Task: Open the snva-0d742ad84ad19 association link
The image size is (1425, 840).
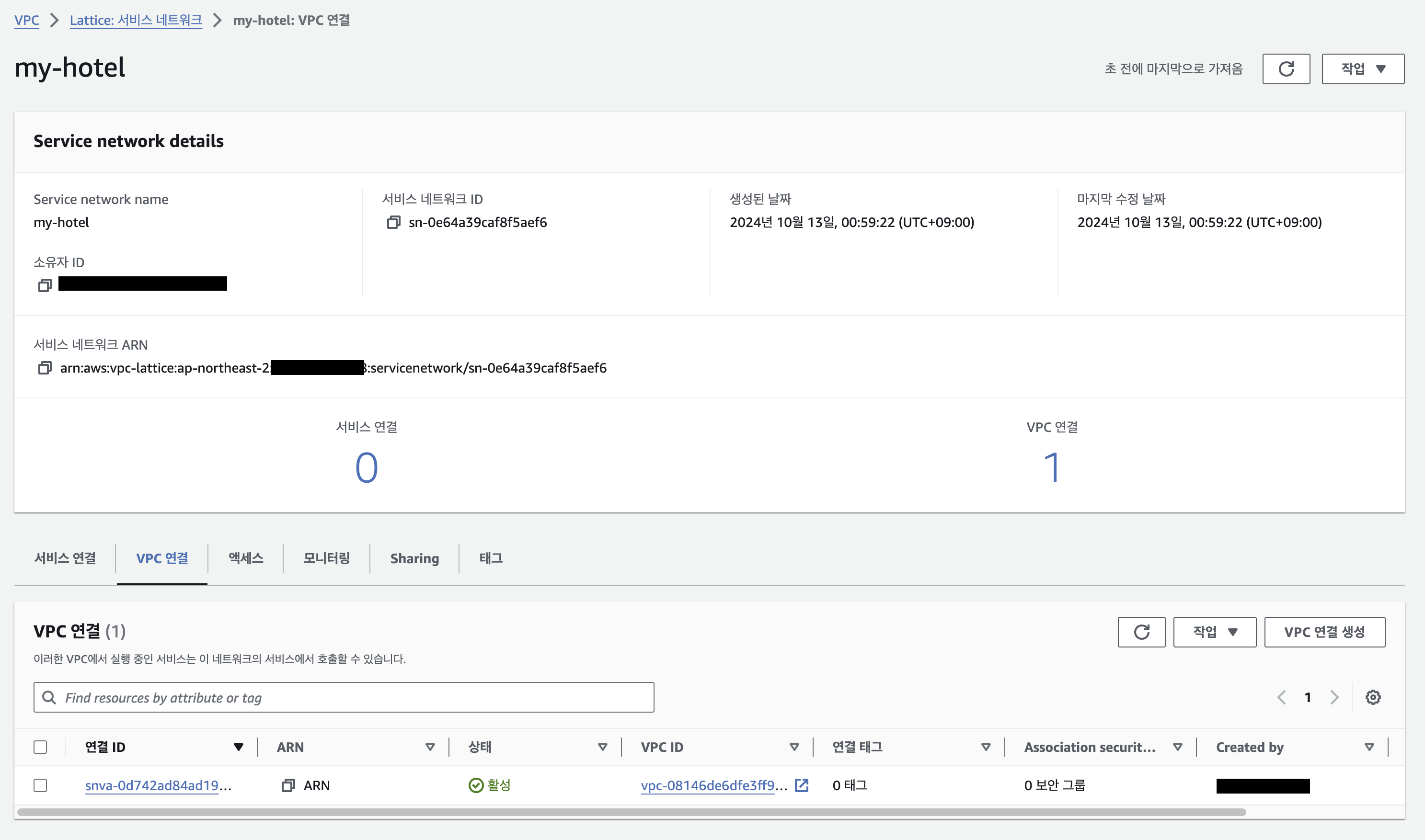Action: 158,785
